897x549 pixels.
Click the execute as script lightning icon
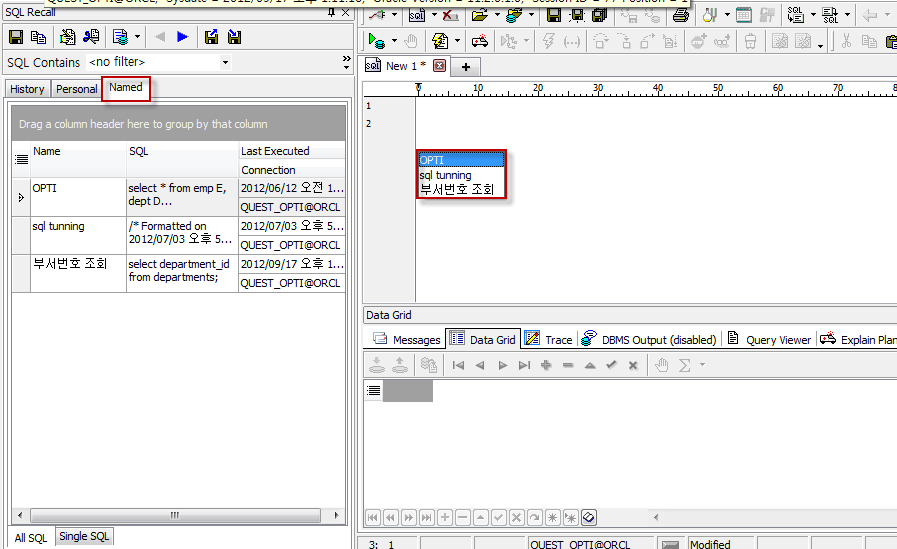point(548,41)
